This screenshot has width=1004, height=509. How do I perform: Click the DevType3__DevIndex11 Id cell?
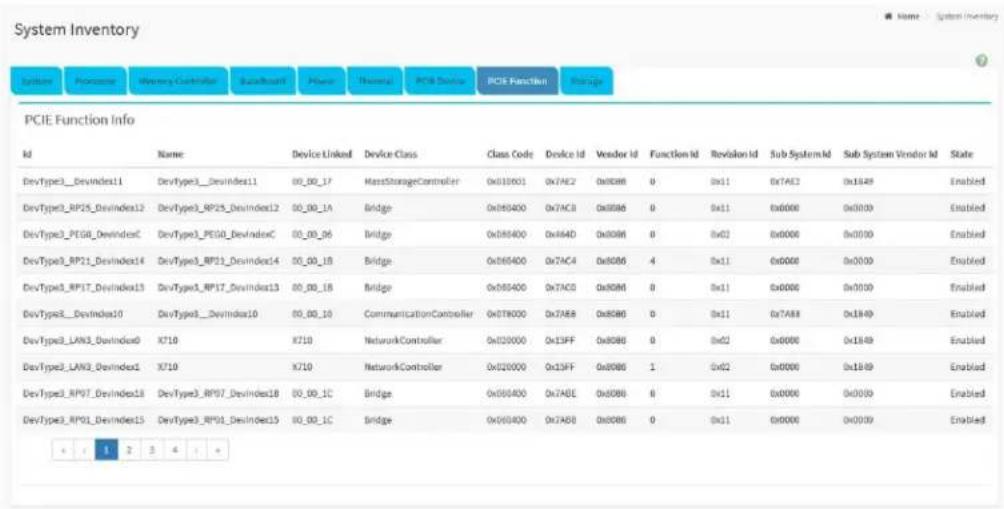(x=72, y=182)
